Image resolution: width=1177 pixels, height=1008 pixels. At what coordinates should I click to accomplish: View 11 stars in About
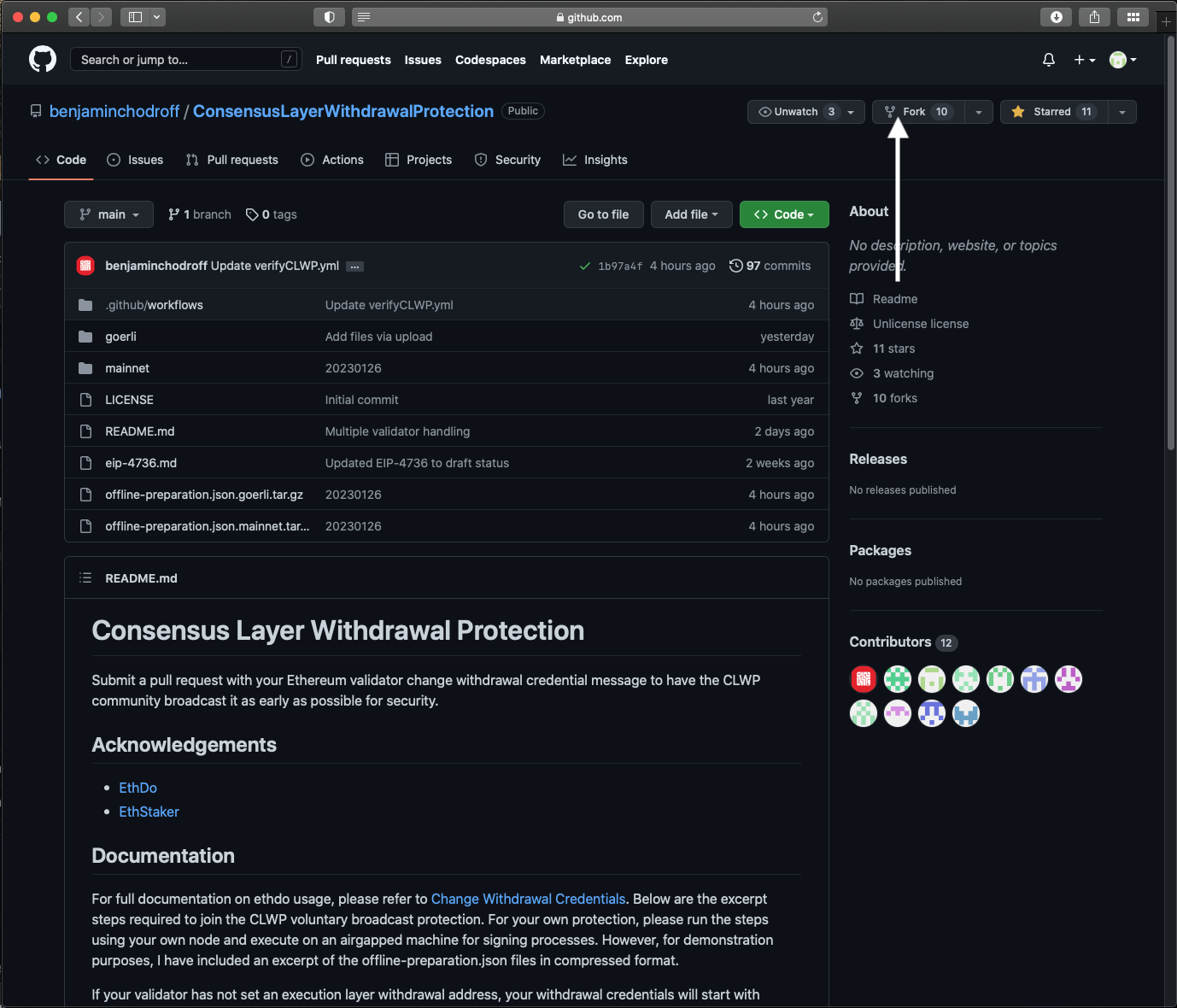[883, 349]
